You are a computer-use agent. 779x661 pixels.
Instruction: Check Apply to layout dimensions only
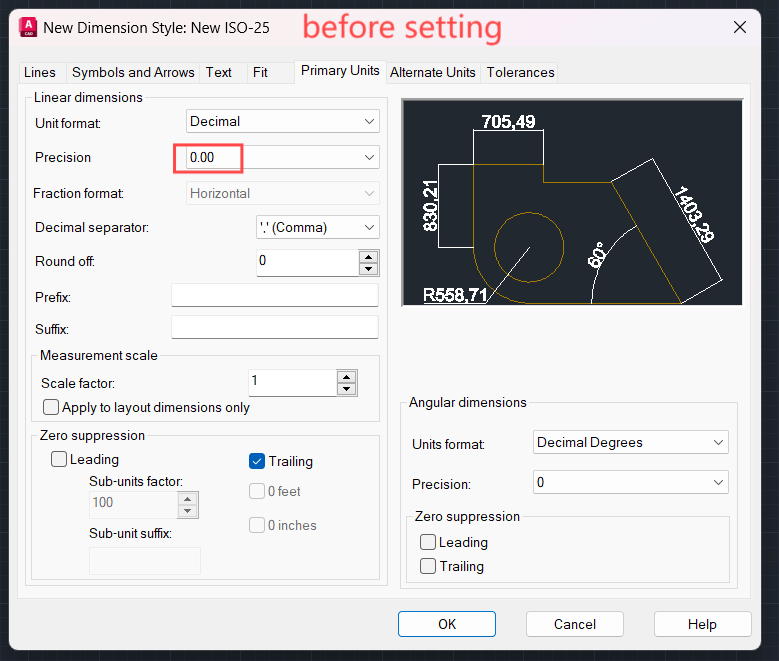(x=51, y=407)
